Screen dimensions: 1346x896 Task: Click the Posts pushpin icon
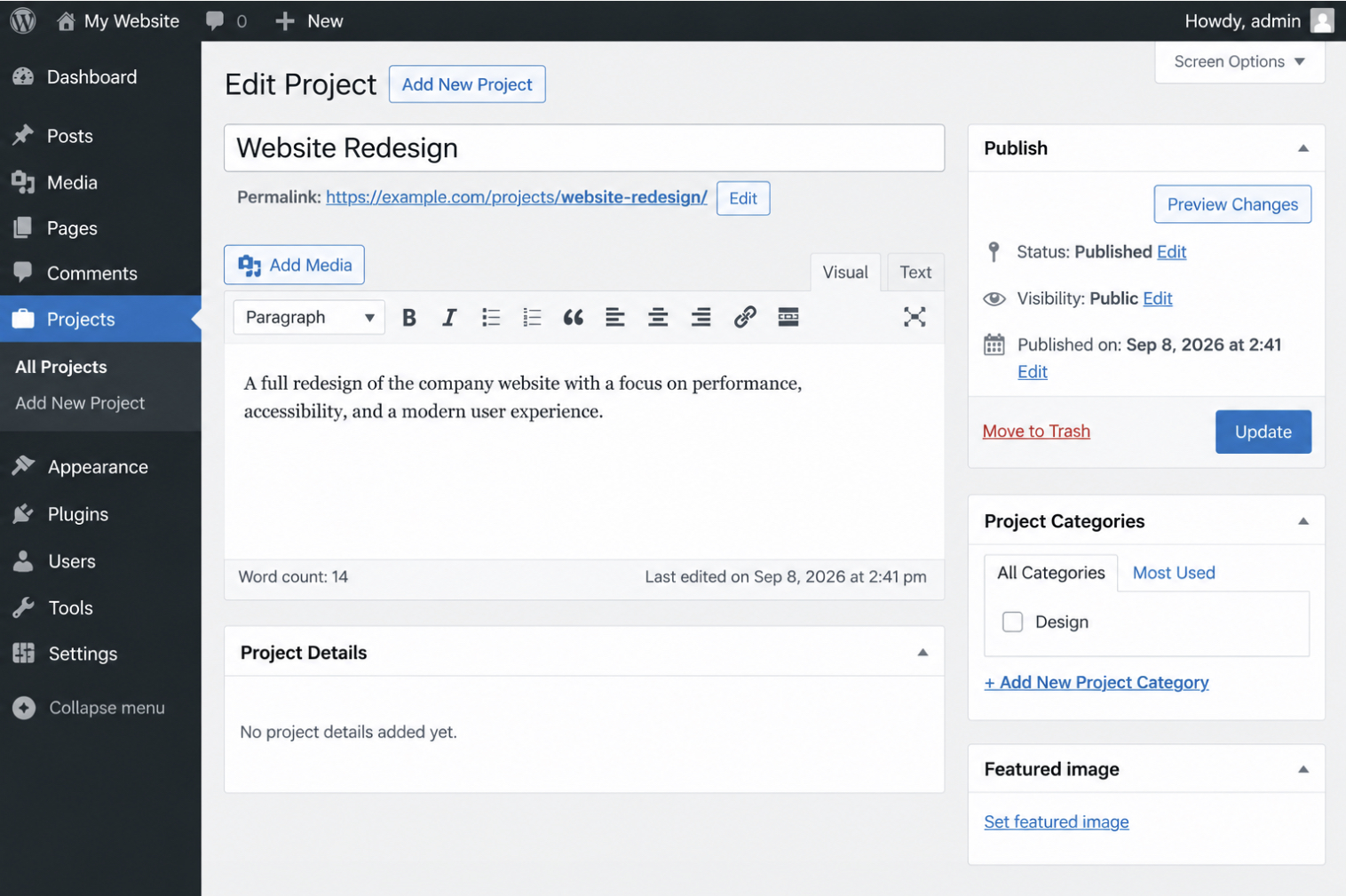[23, 135]
